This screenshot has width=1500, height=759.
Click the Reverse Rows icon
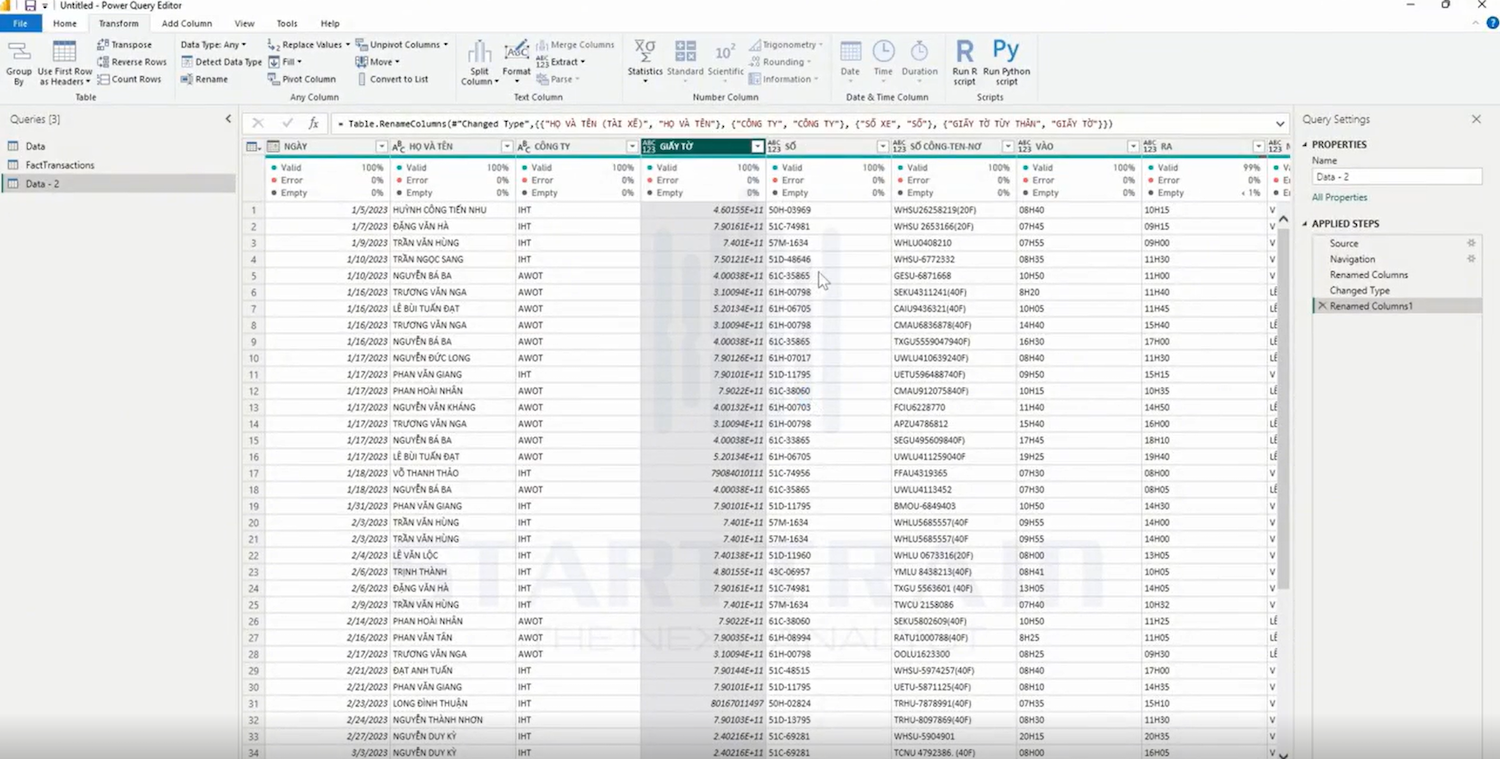coord(103,62)
